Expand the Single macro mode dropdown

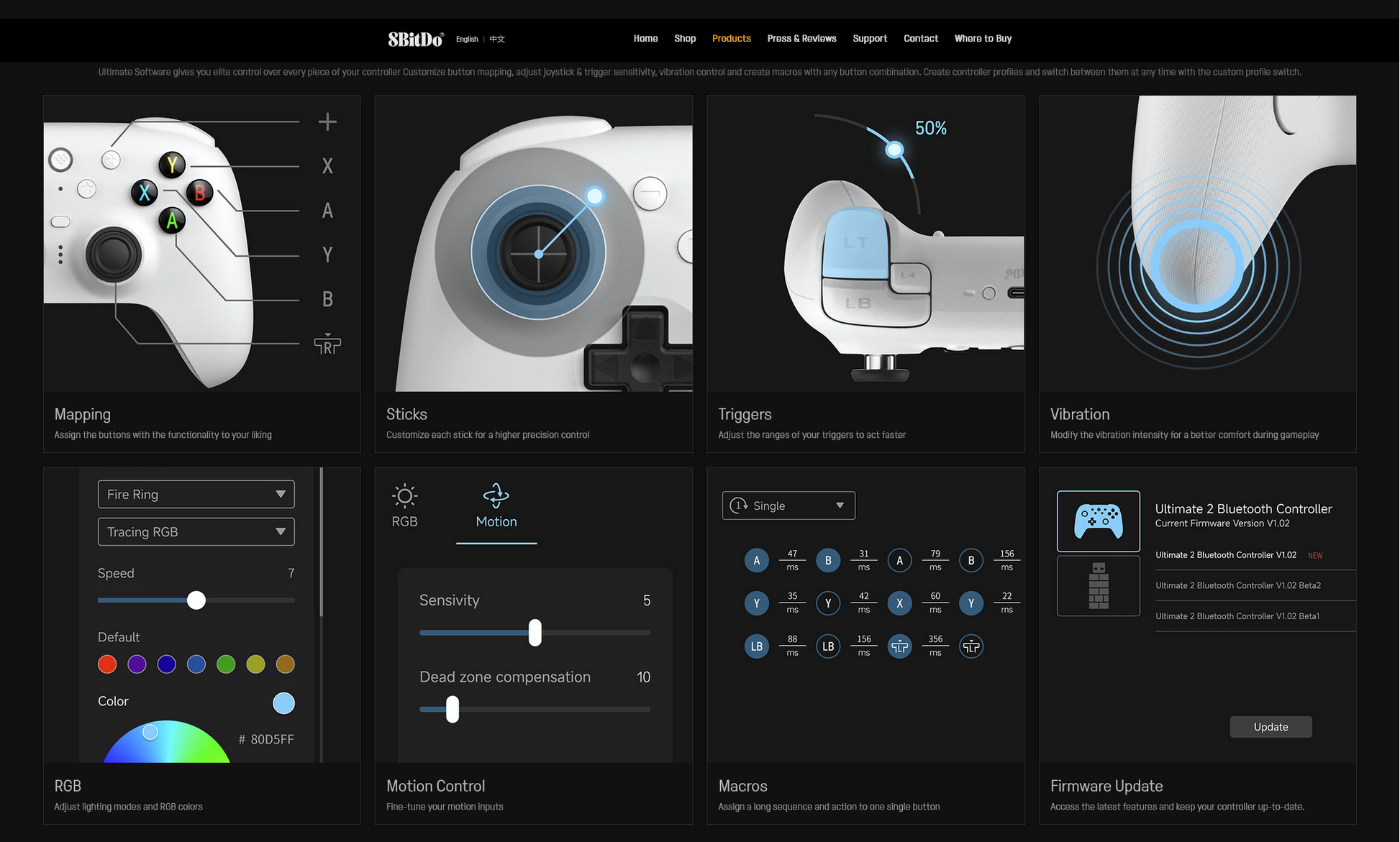pyautogui.click(x=788, y=505)
